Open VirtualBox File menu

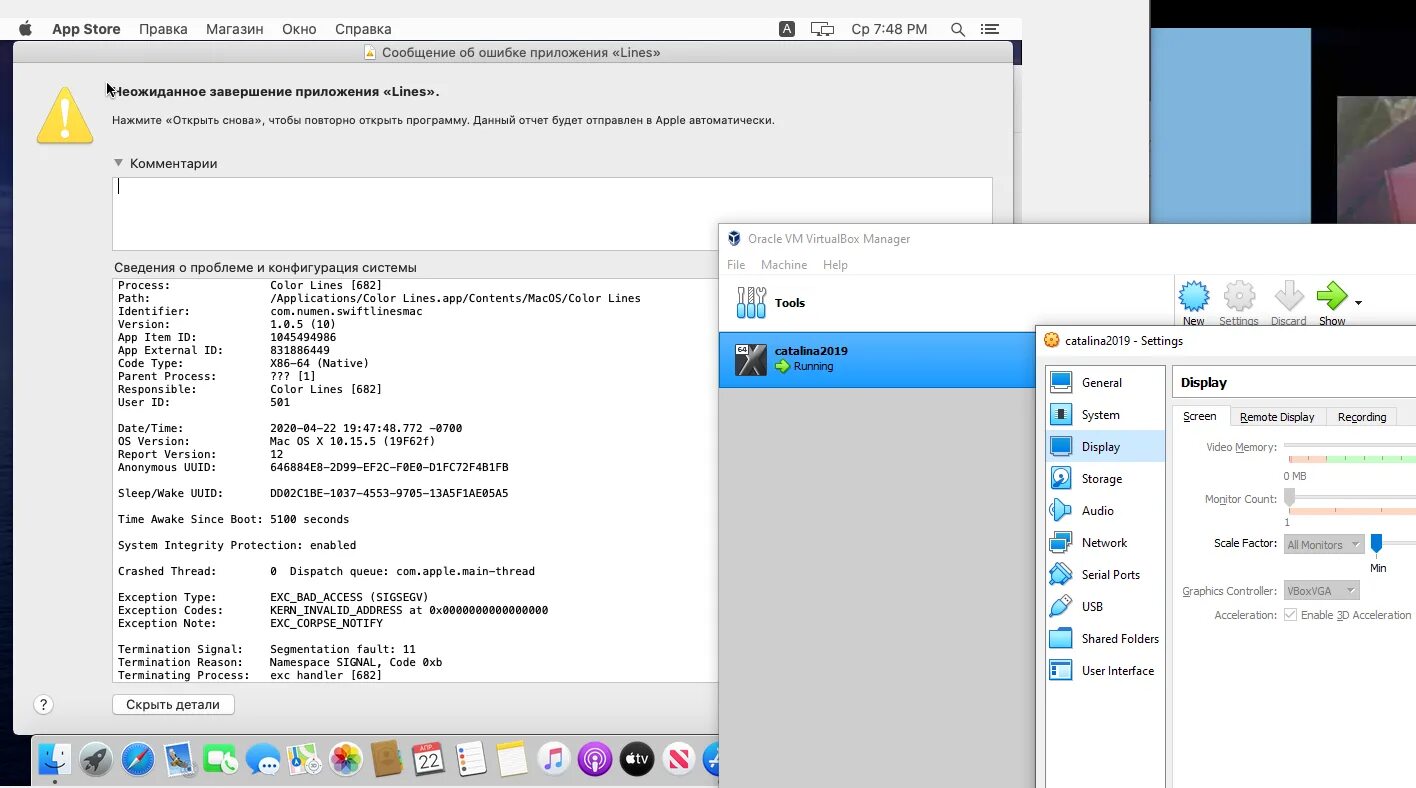(x=736, y=265)
